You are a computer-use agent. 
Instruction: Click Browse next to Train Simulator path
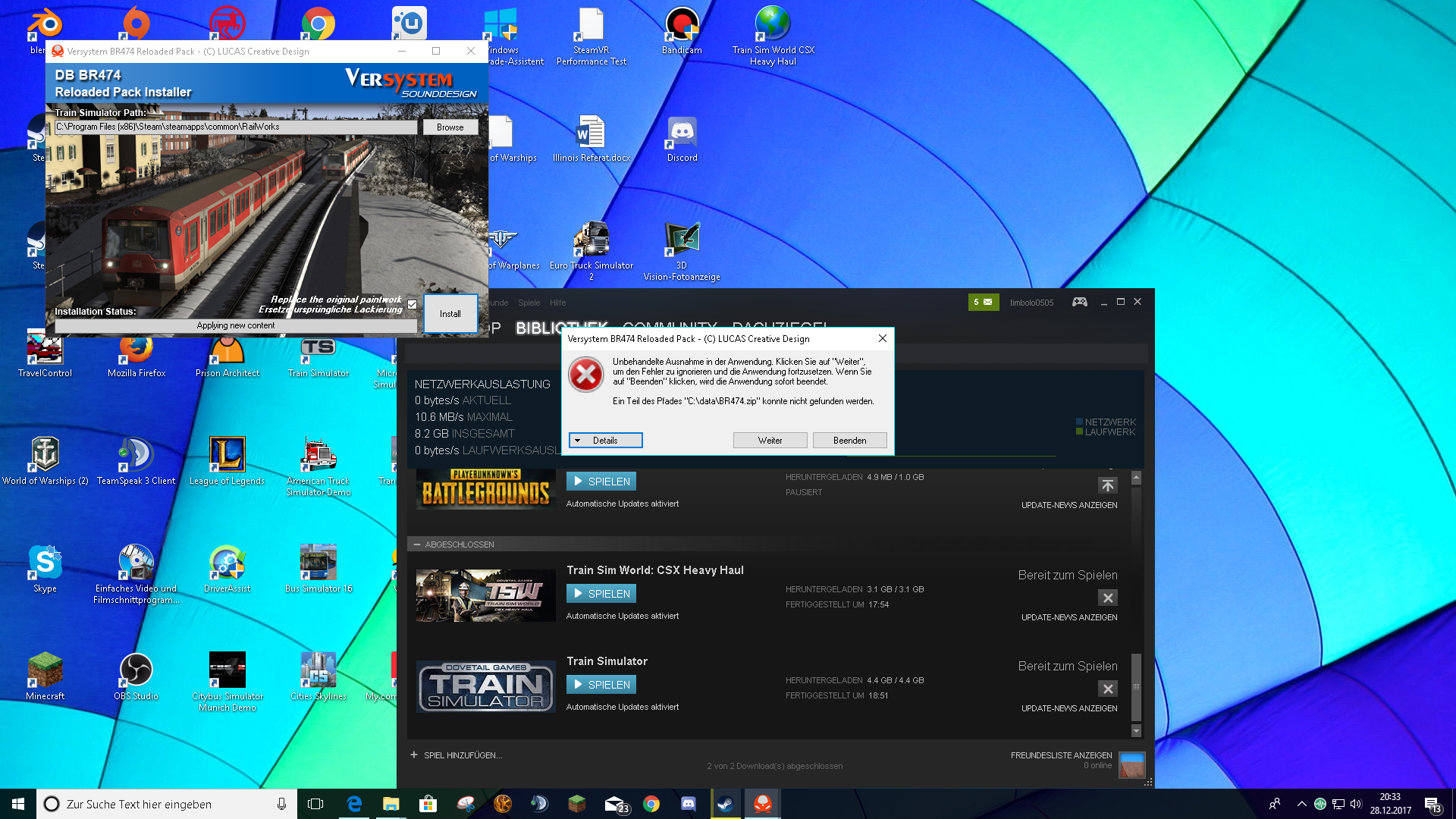point(450,127)
